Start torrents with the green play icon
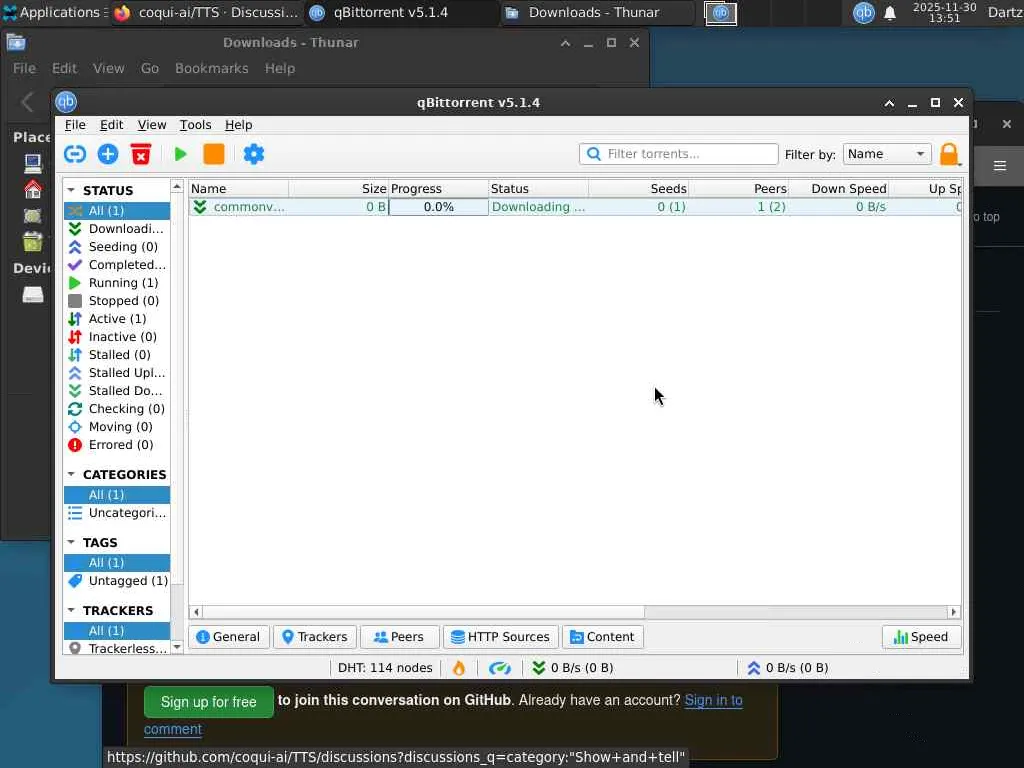Image resolution: width=1024 pixels, height=768 pixels. 180,154
